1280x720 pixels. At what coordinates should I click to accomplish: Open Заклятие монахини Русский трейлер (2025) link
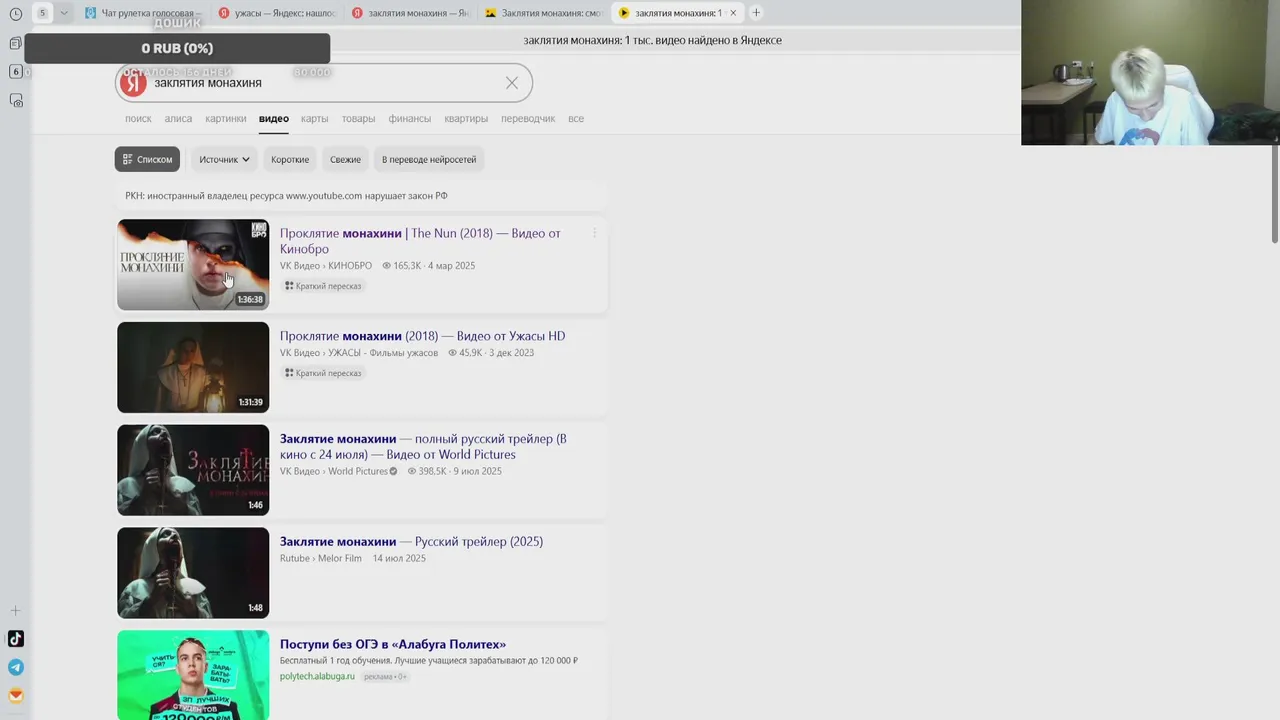click(411, 541)
